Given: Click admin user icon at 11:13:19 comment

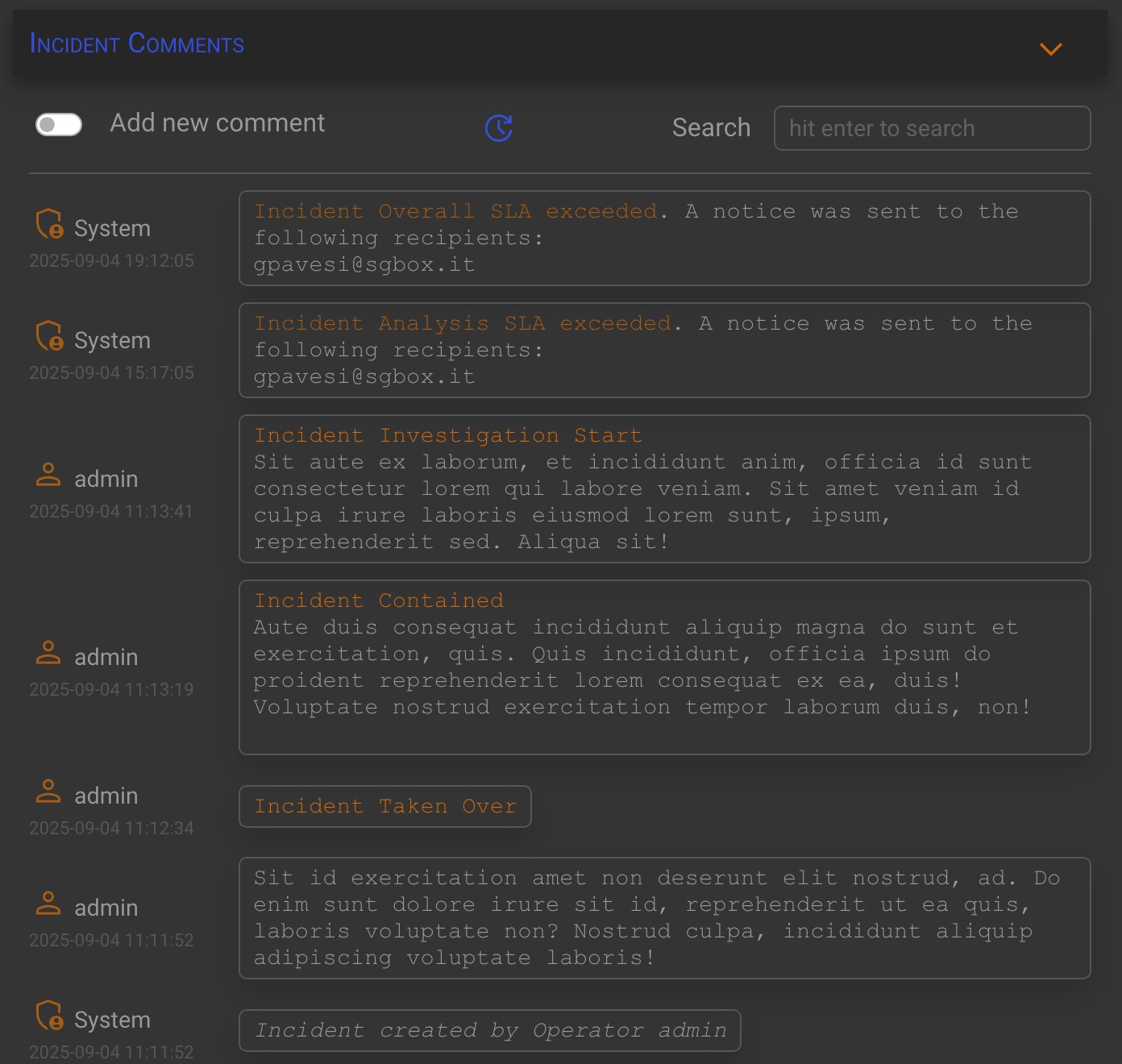Looking at the screenshot, I should click(x=48, y=653).
